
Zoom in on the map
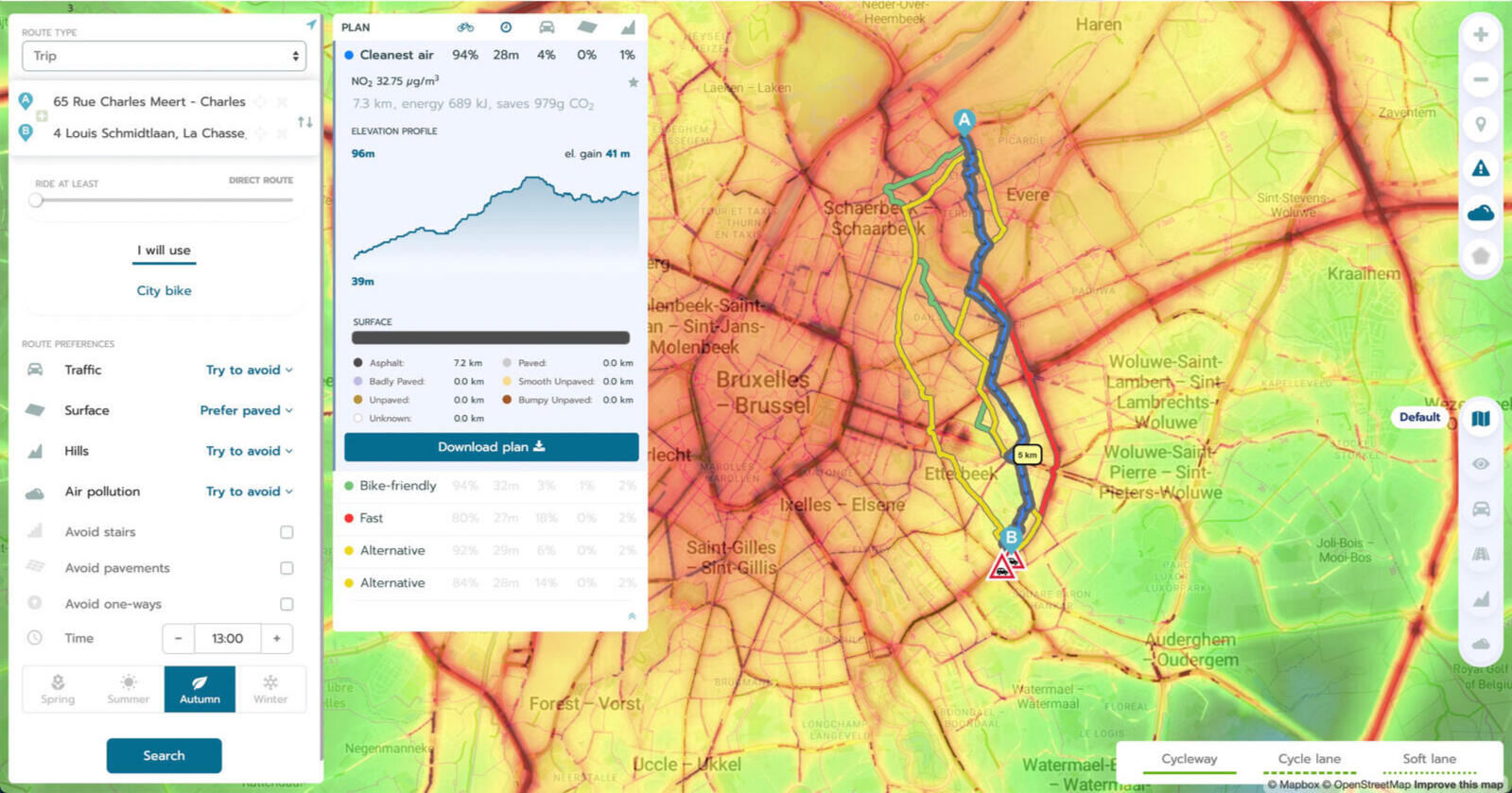pos(1480,35)
